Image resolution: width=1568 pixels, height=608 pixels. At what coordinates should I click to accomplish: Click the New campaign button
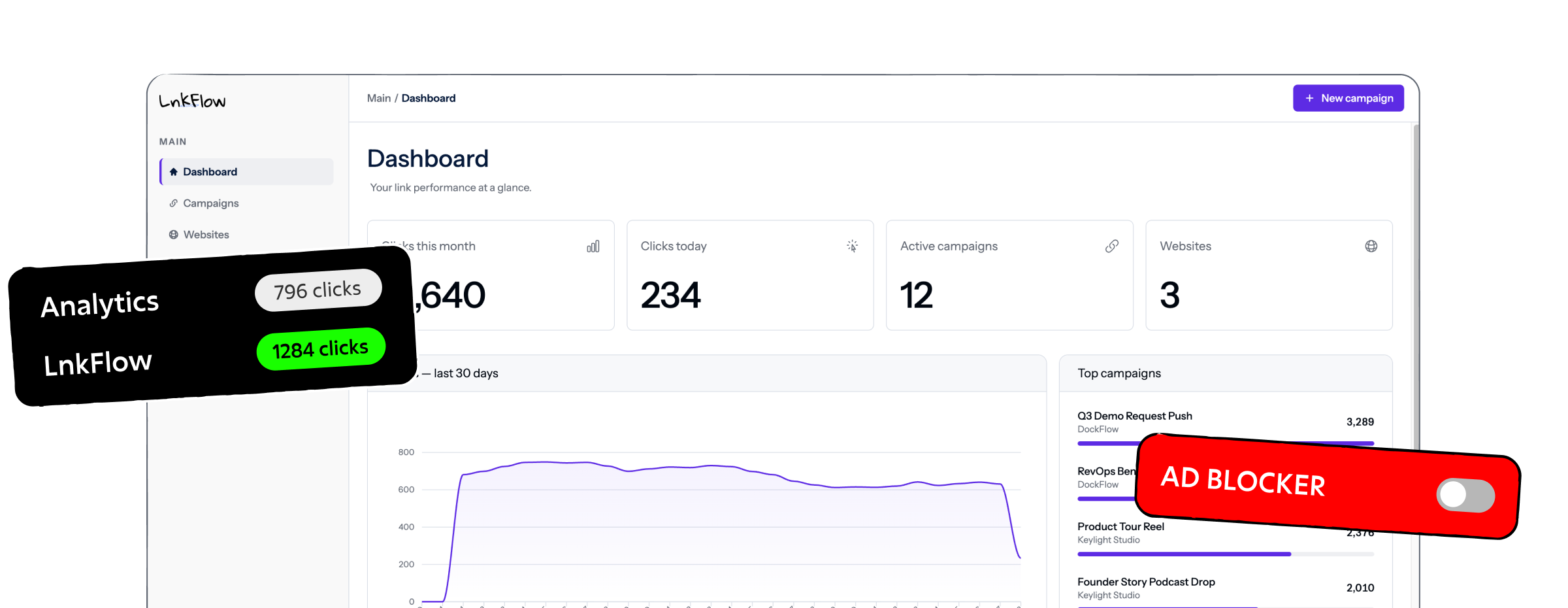(x=1348, y=98)
